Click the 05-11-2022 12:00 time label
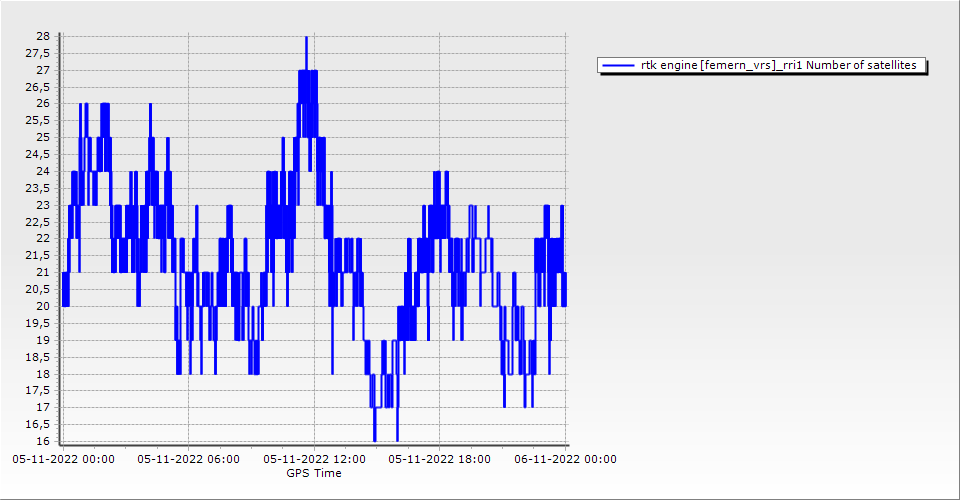The height and width of the screenshot is (500, 960). coord(313,460)
